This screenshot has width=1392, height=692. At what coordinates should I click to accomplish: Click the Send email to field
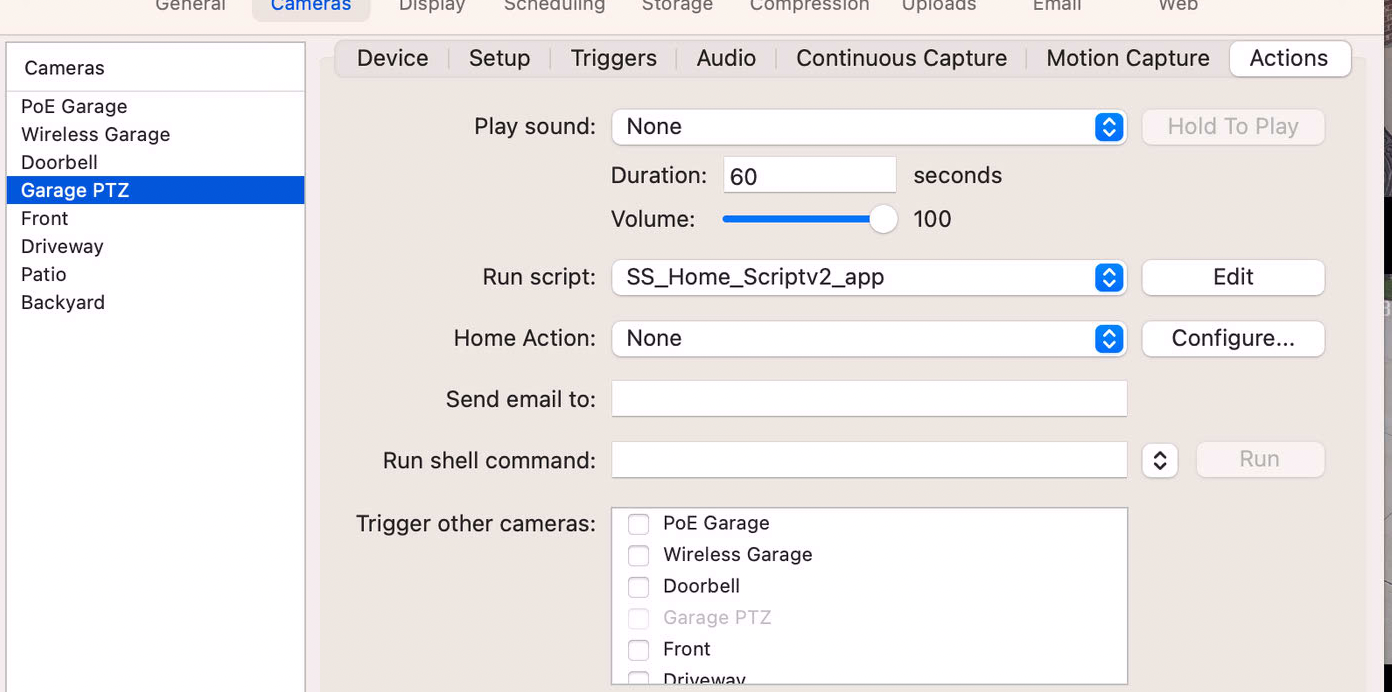pyautogui.click(x=868, y=399)
